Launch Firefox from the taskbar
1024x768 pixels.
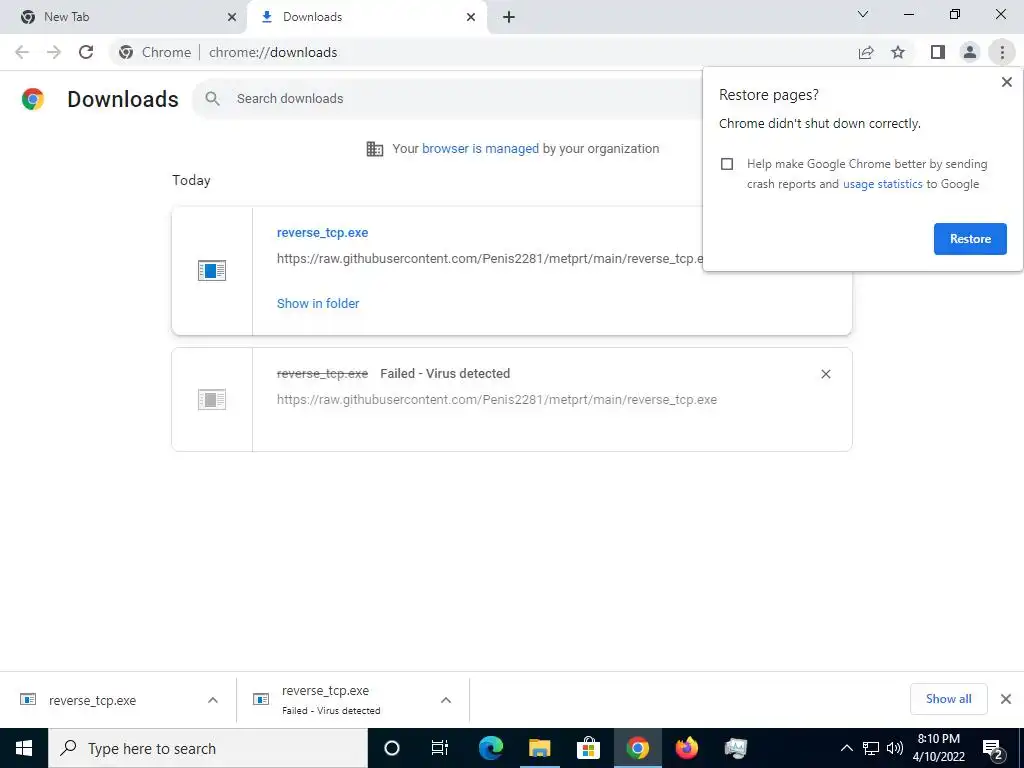[x=686, y=748]
